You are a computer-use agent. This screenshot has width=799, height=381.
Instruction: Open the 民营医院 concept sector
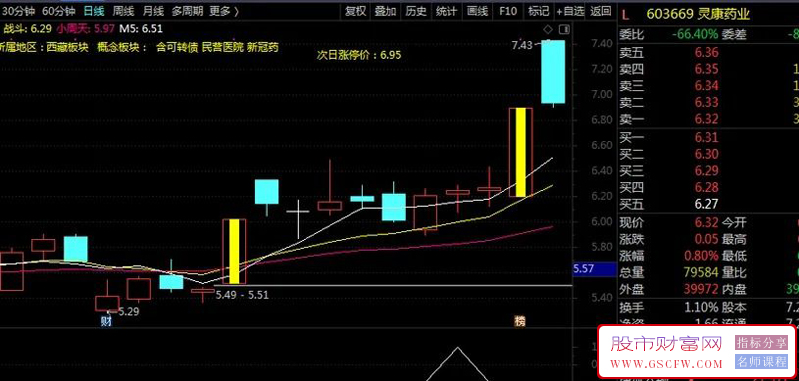click(x=222, y=47)
